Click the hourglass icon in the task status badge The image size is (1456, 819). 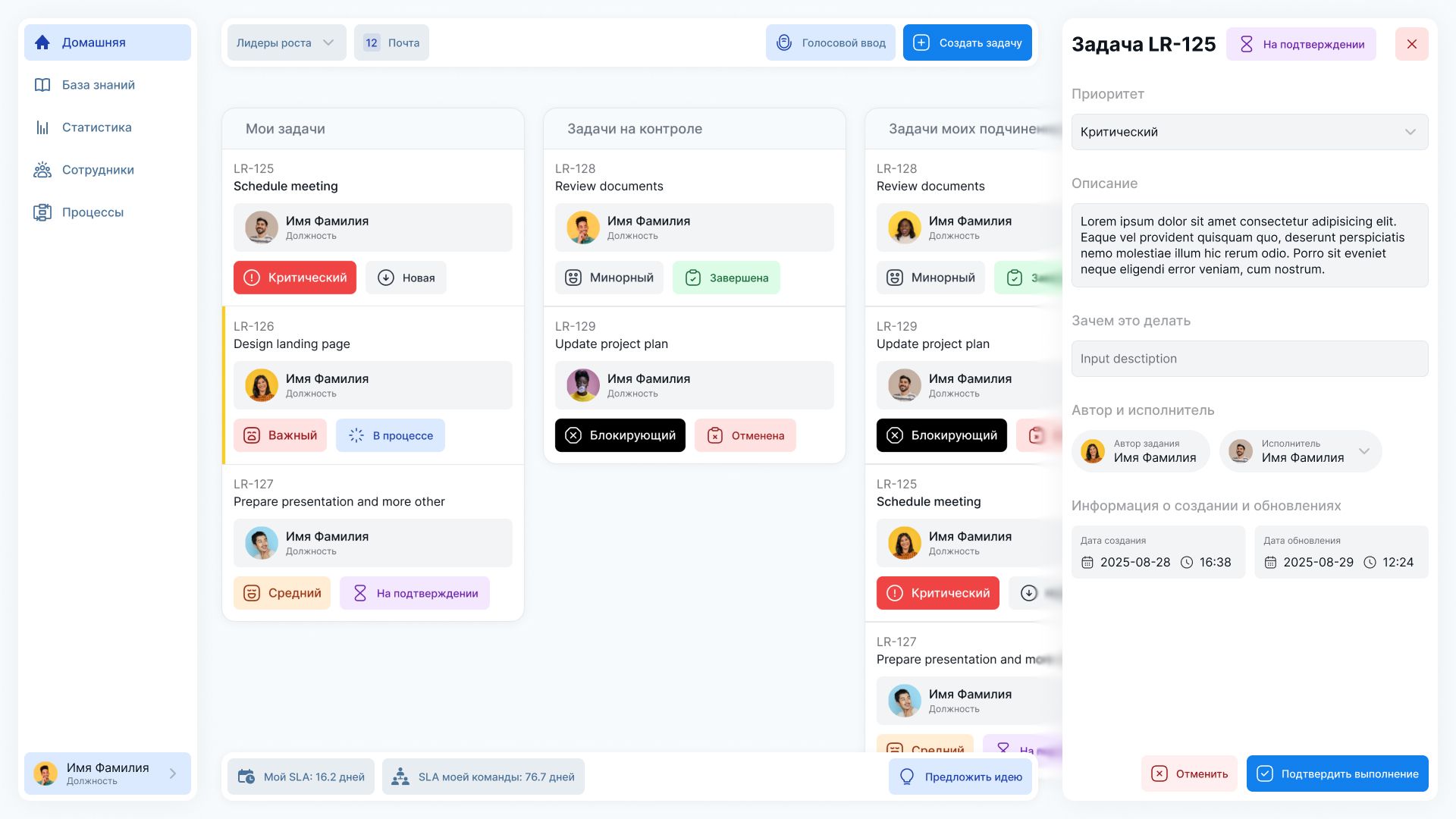click(1246, 44)
